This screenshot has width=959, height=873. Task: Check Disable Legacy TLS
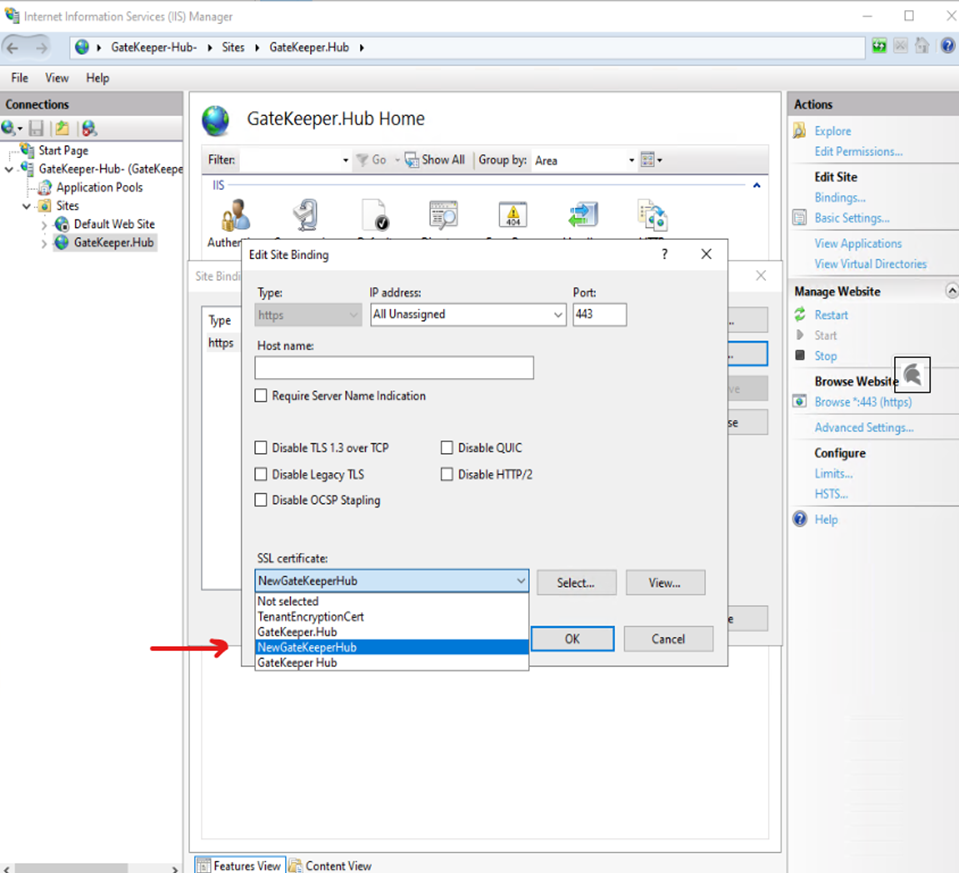pyautogui.click(x=261, y=474)
